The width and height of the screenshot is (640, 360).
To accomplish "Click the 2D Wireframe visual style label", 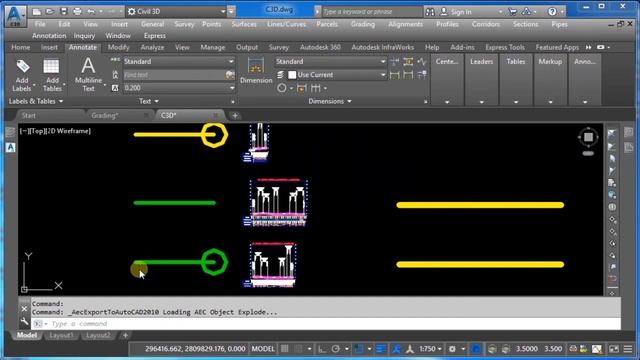I will (x=68, y=131).
